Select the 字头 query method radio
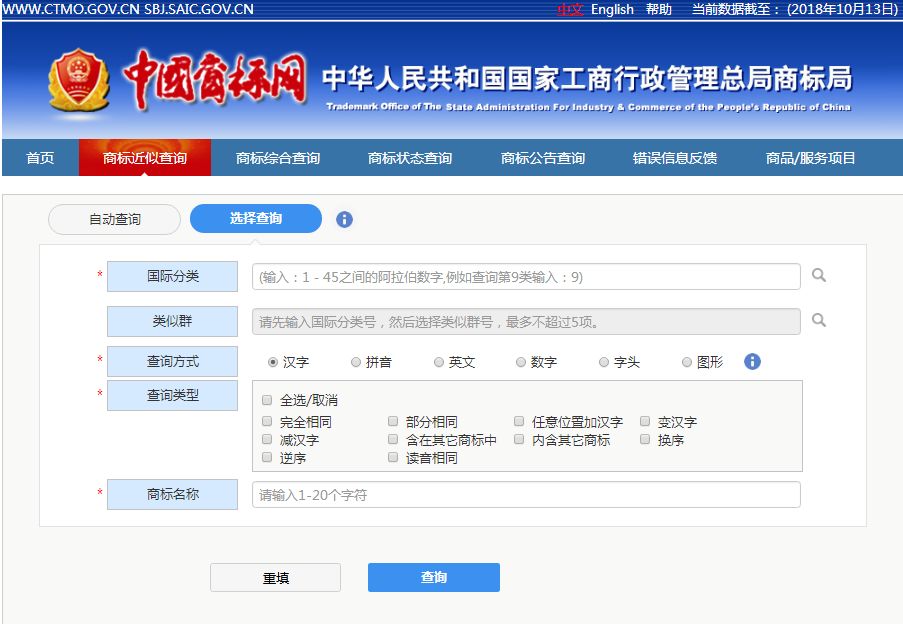Image resolution: width=903 pixels, height=624 pixels. 604,362
